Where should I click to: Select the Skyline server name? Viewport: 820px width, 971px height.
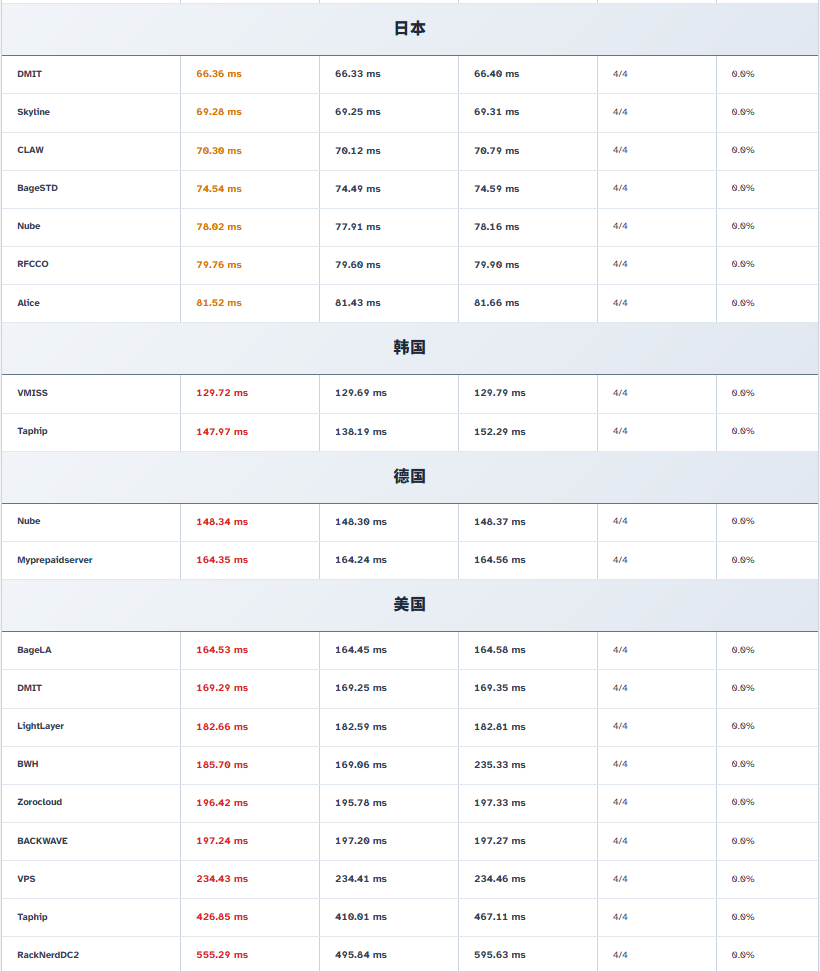33,112
